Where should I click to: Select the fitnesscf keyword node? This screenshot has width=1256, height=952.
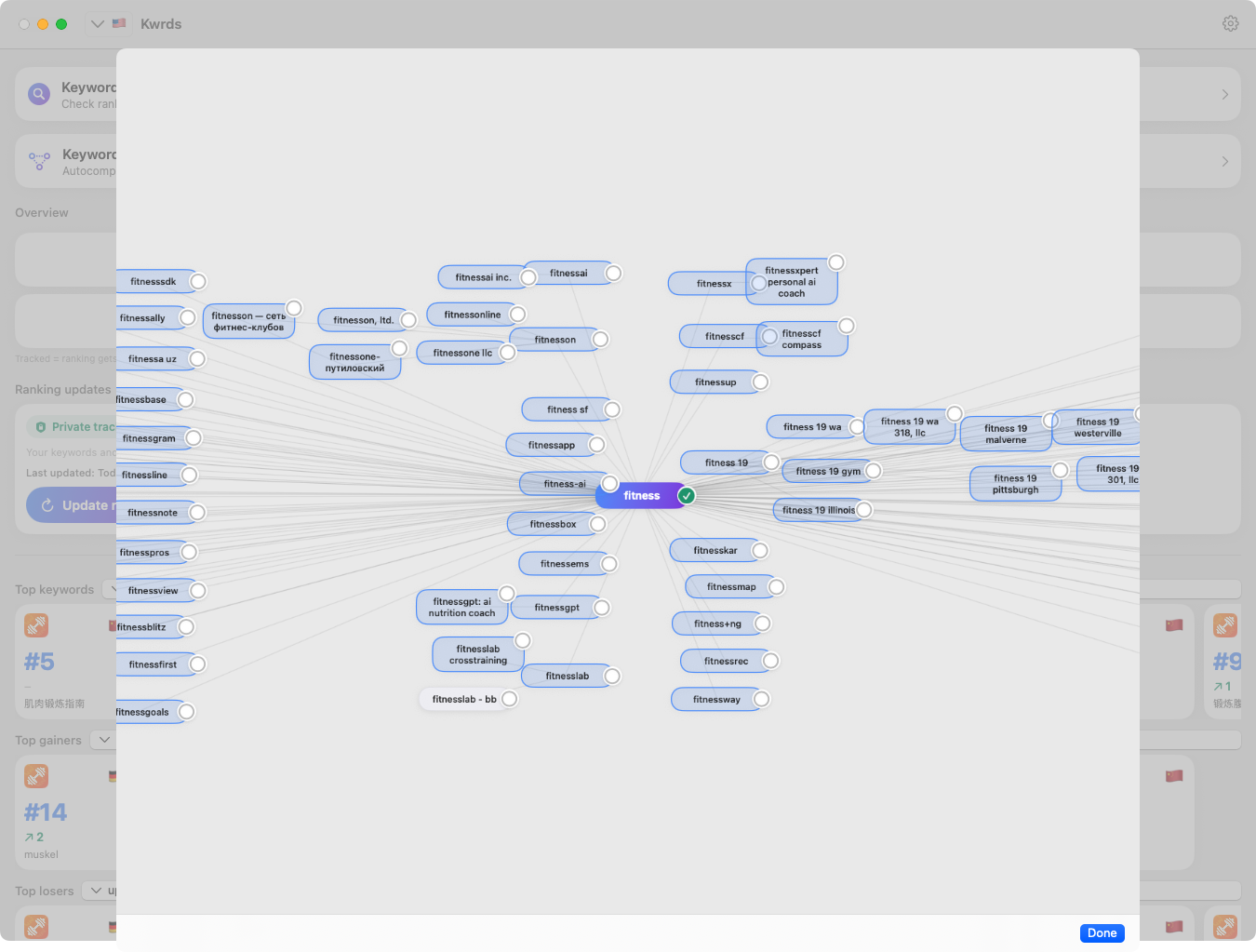click(x=725, y=337)
